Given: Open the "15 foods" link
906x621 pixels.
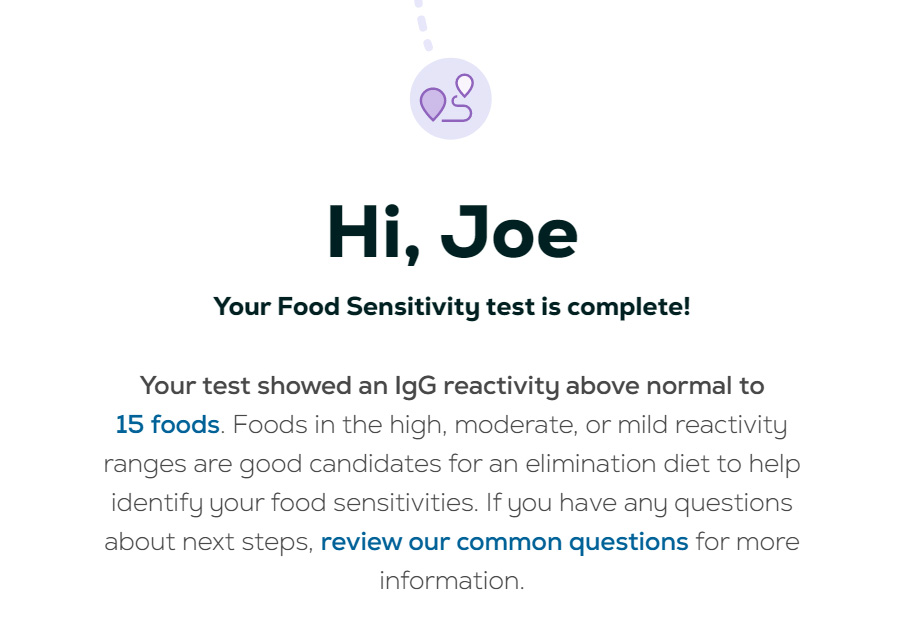Looking at the screenshot, I should click(x=167, y=424).
